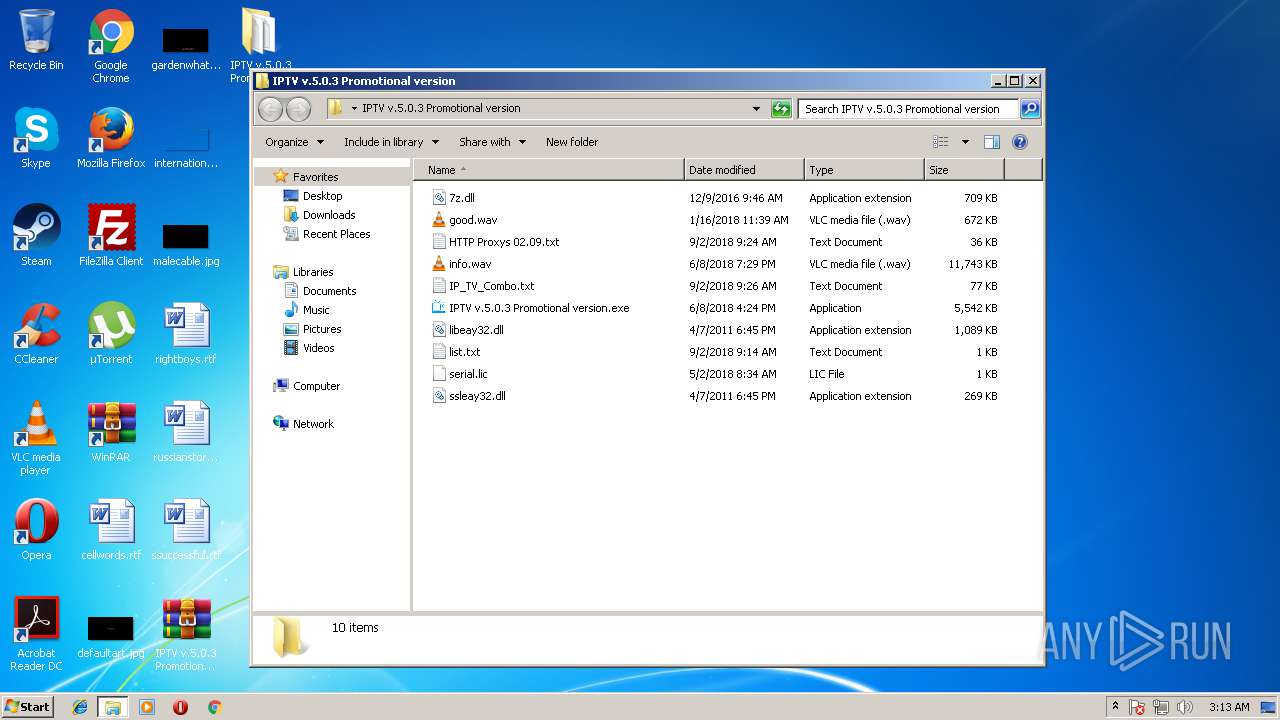This screenshot has width=1280, height=720.
Task: Launch WinRAR desktop shortcut
Action: point(111,432)
